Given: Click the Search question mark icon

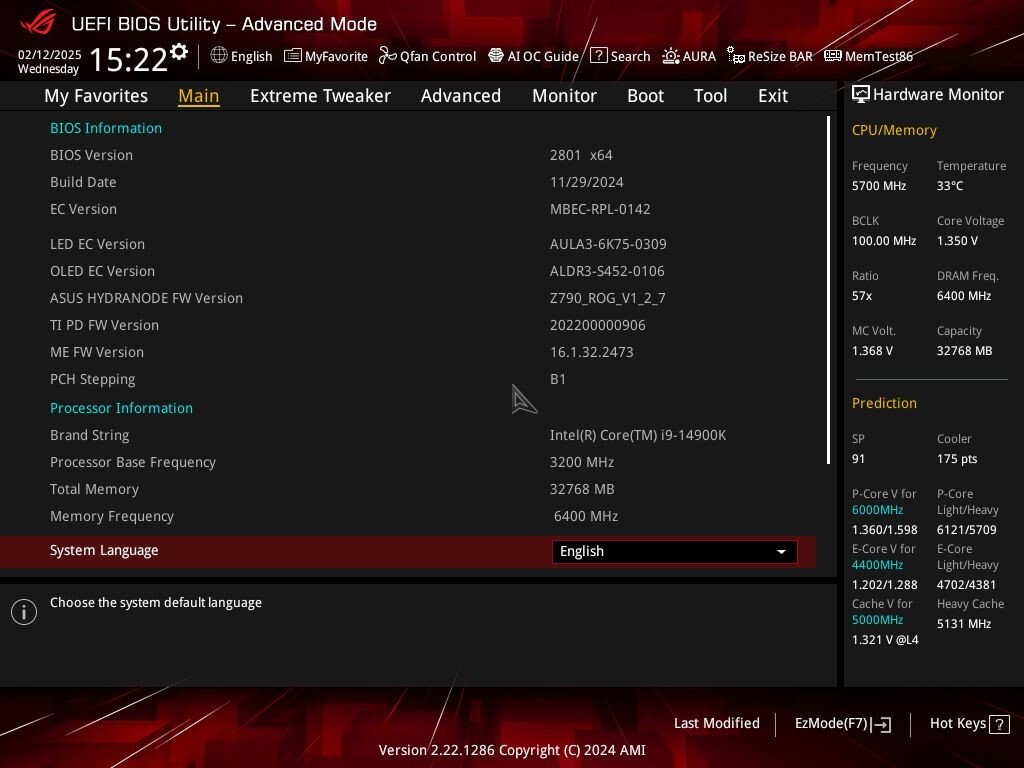Looking at the screenshot, I should (598, 56).
